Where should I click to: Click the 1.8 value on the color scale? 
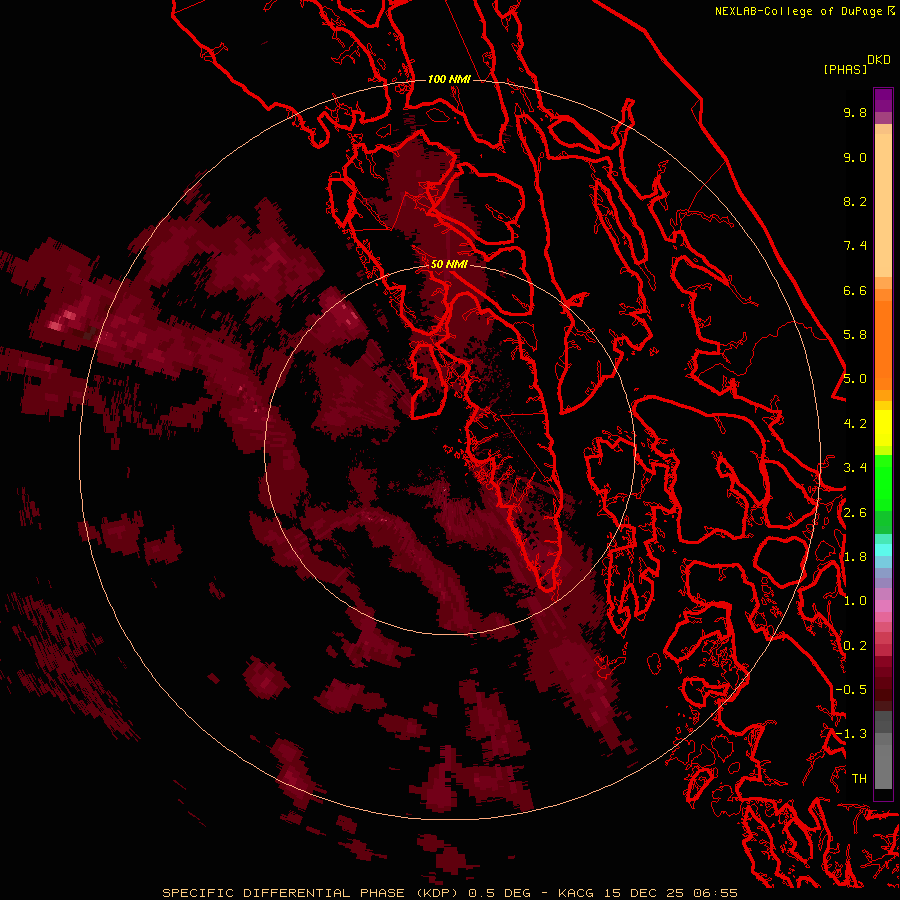pyautogui.click(x=855, y=557)
